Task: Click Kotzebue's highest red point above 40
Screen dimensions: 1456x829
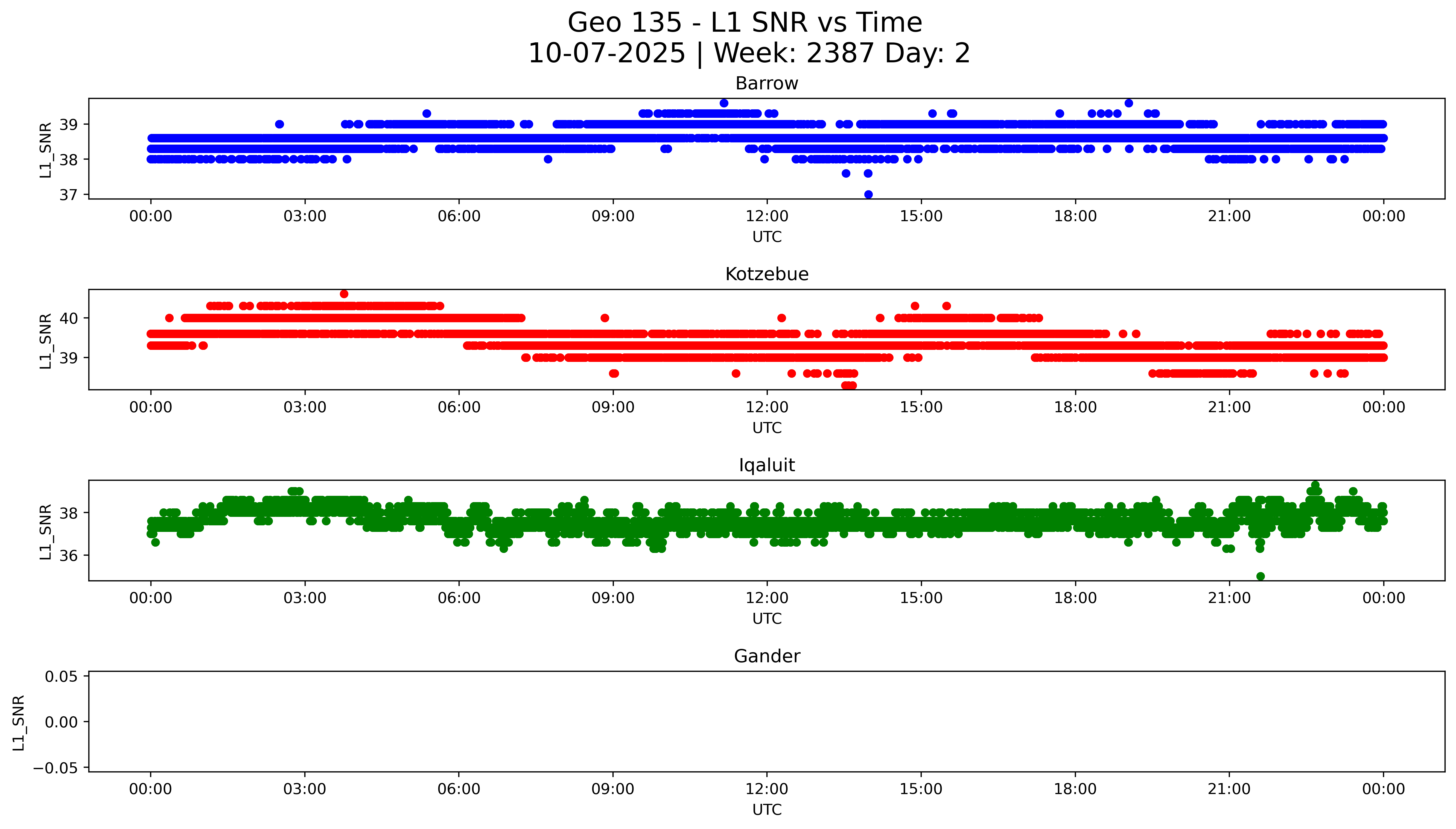Action: [x=344, y=294]
